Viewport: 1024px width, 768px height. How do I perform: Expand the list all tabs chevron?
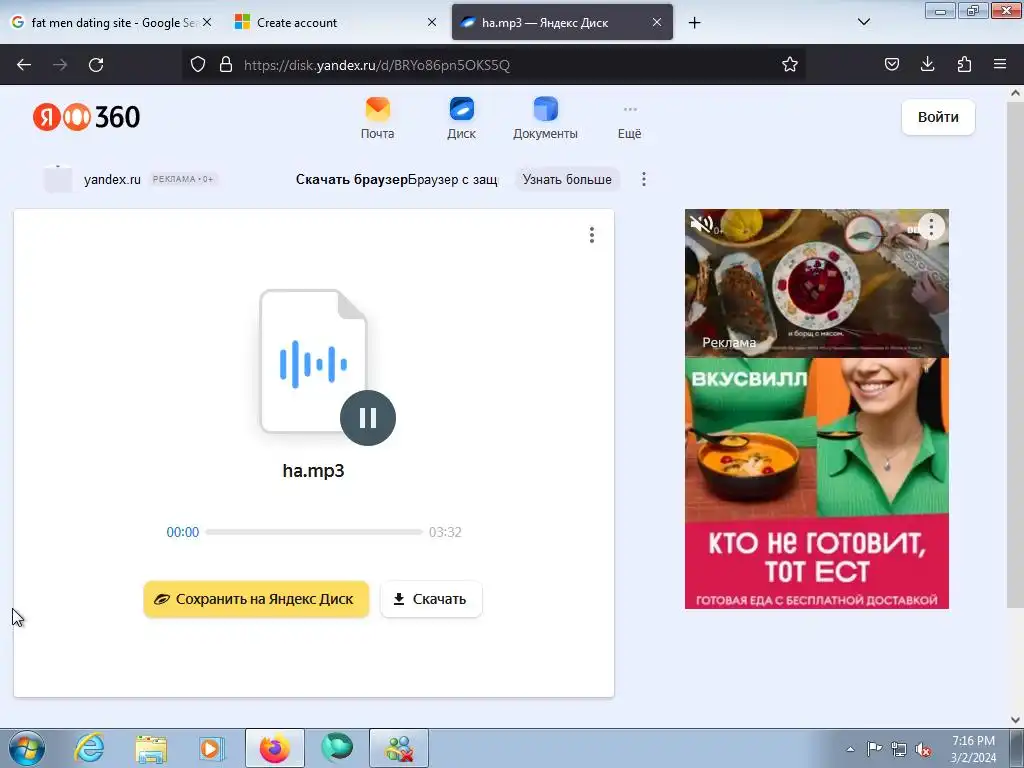(x=863, y=22)
